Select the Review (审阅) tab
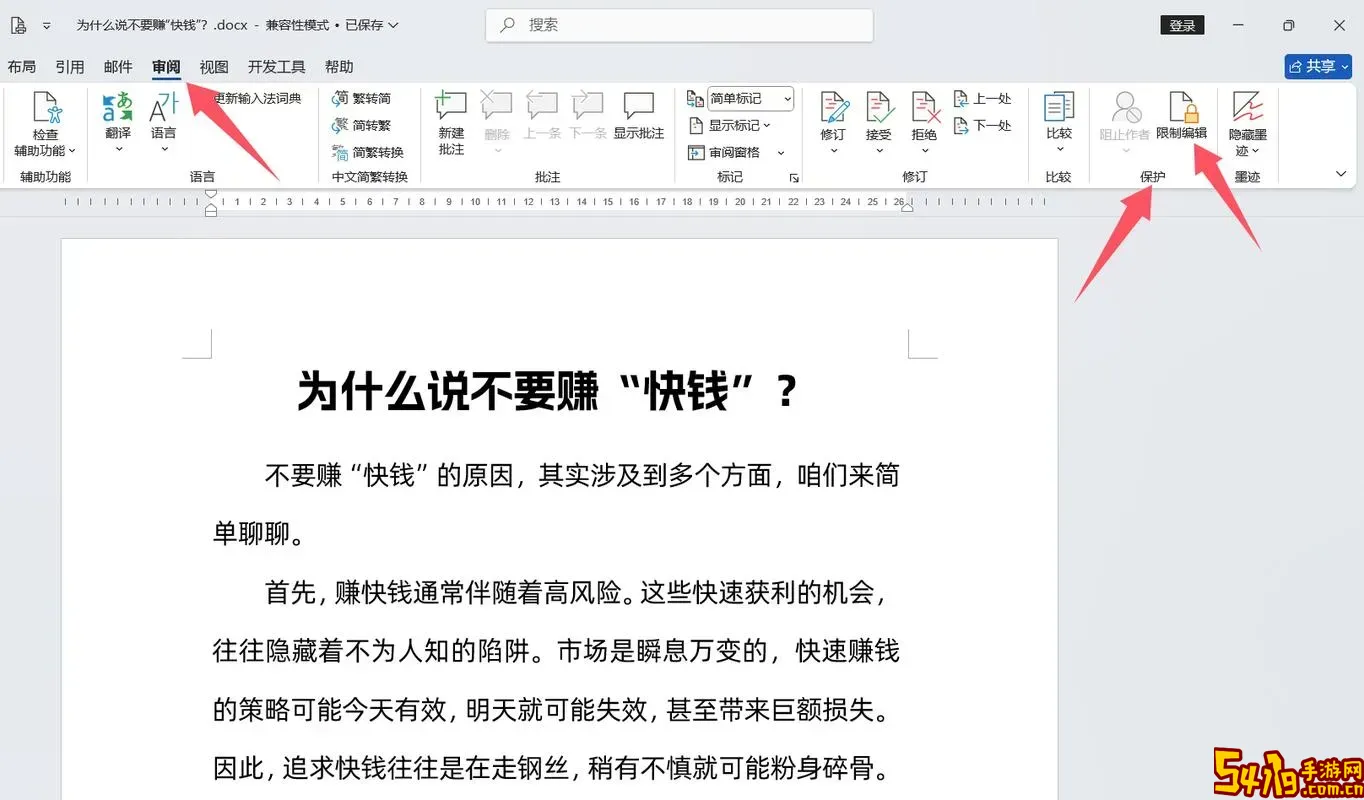The image size is (1364, 800). click(x=166, y=67)
